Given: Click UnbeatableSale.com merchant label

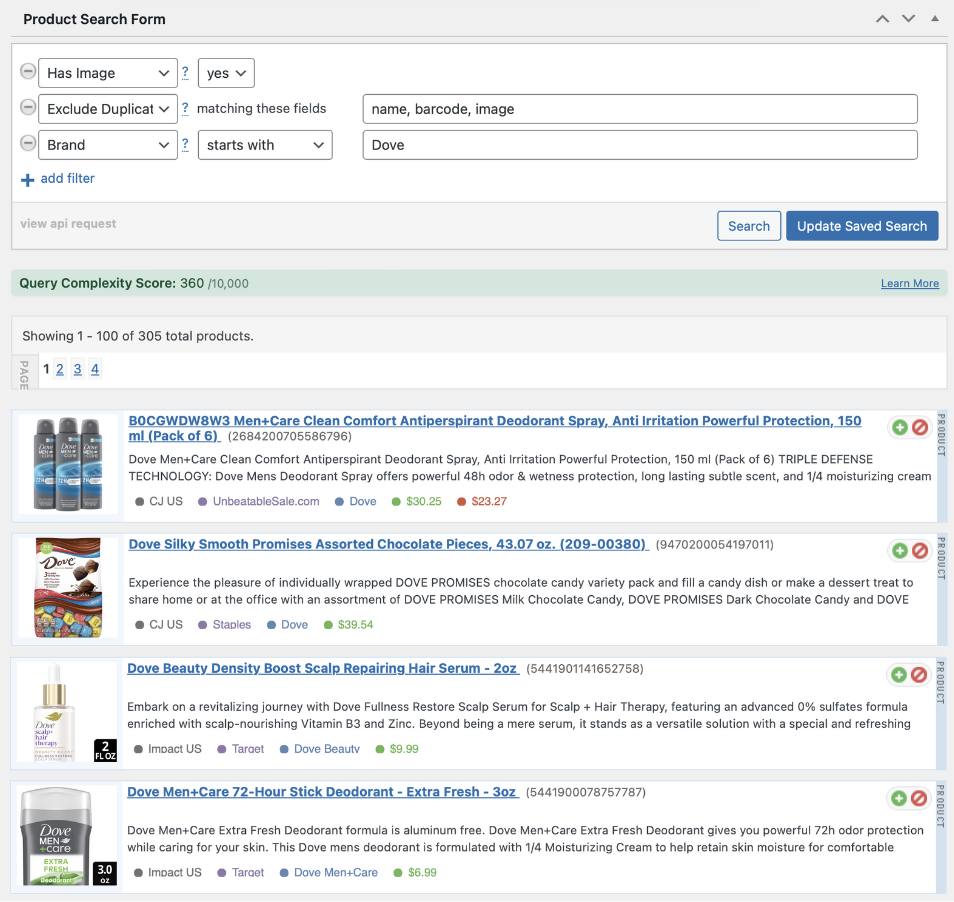Looking at the screenshot, I should point(266,501).
